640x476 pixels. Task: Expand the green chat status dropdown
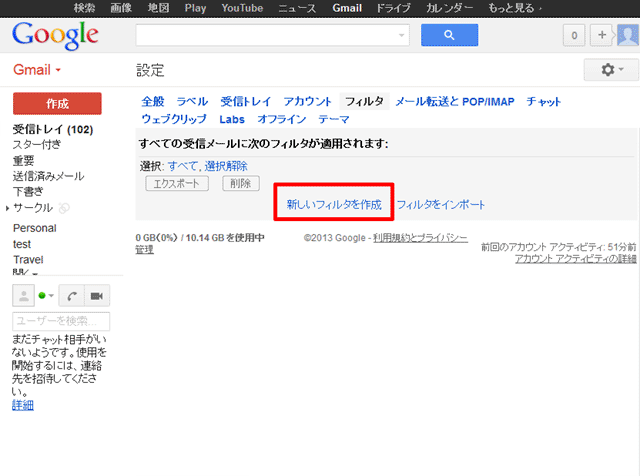47,296
